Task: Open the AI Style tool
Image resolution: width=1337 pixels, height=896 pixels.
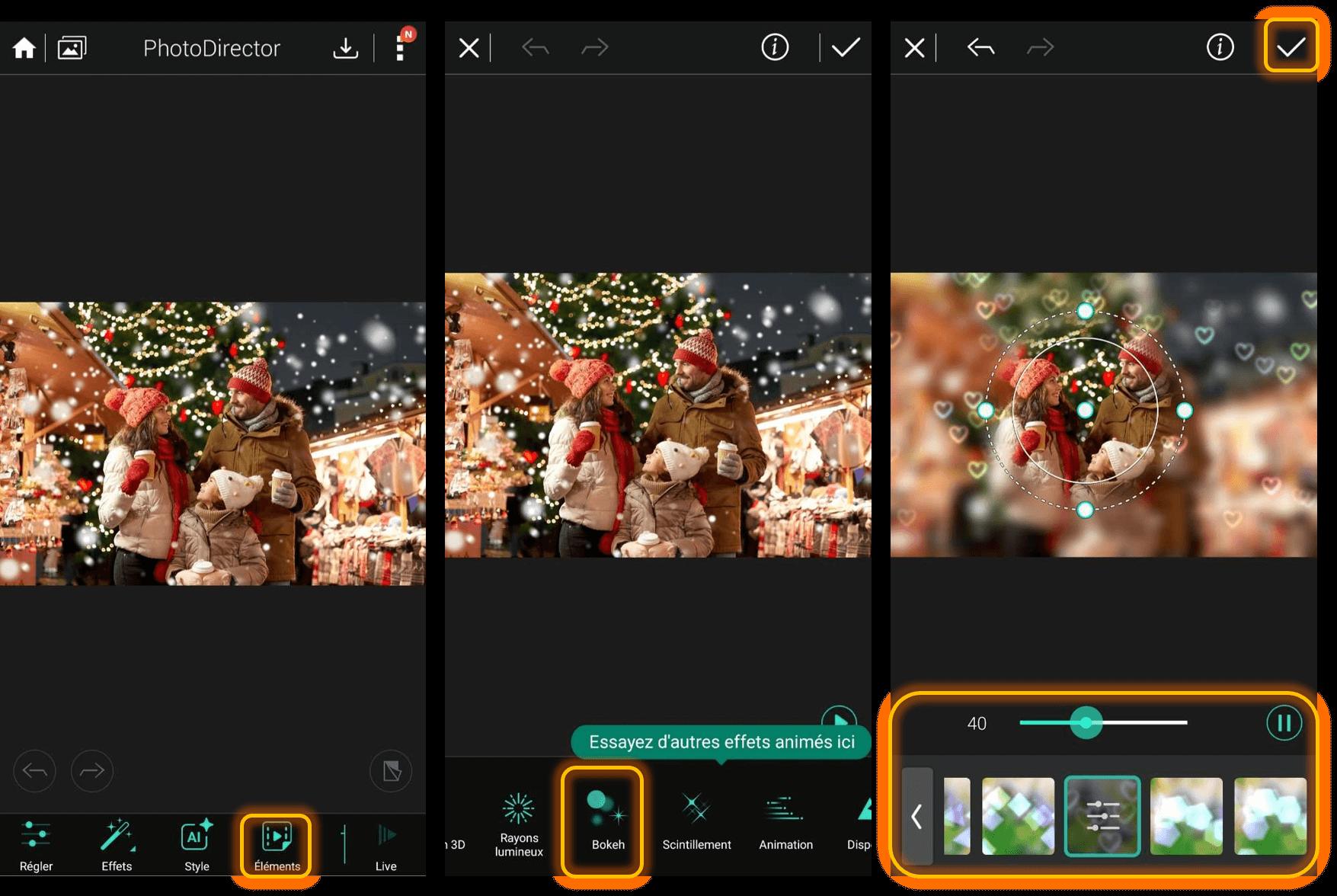Action: 197,844
